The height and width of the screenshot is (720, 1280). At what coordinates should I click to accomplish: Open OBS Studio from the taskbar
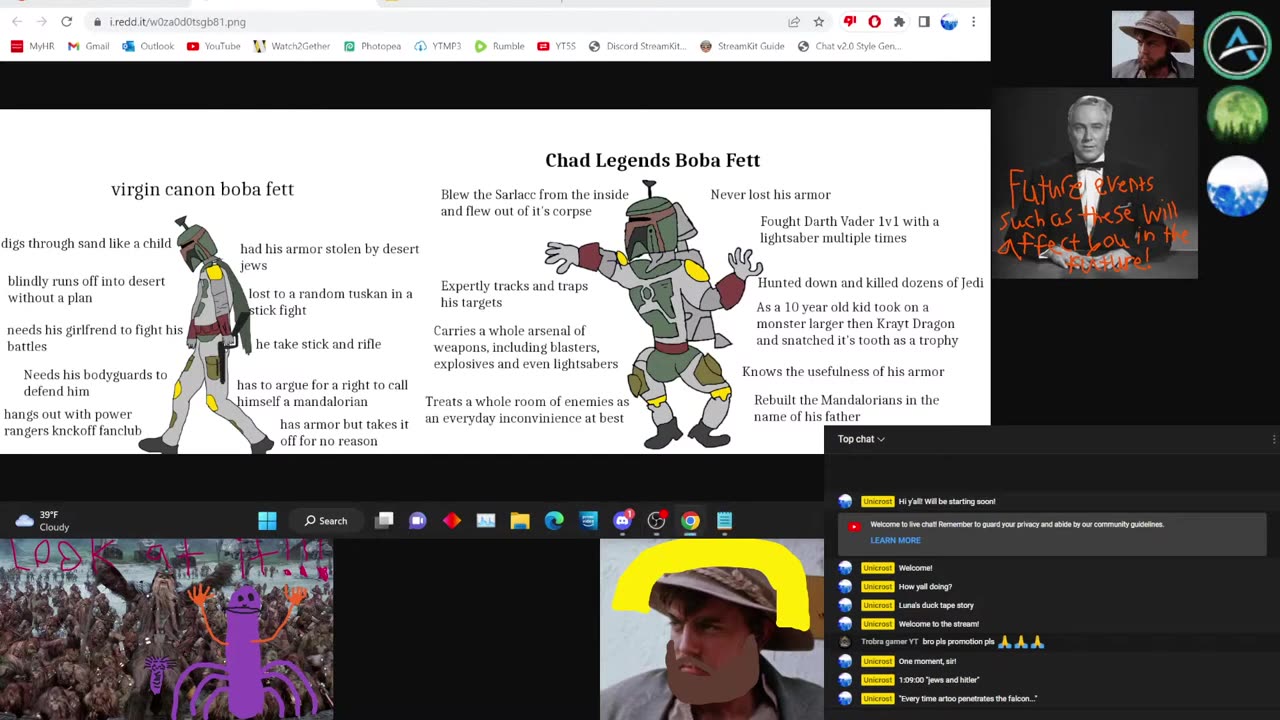pos(656,521)
